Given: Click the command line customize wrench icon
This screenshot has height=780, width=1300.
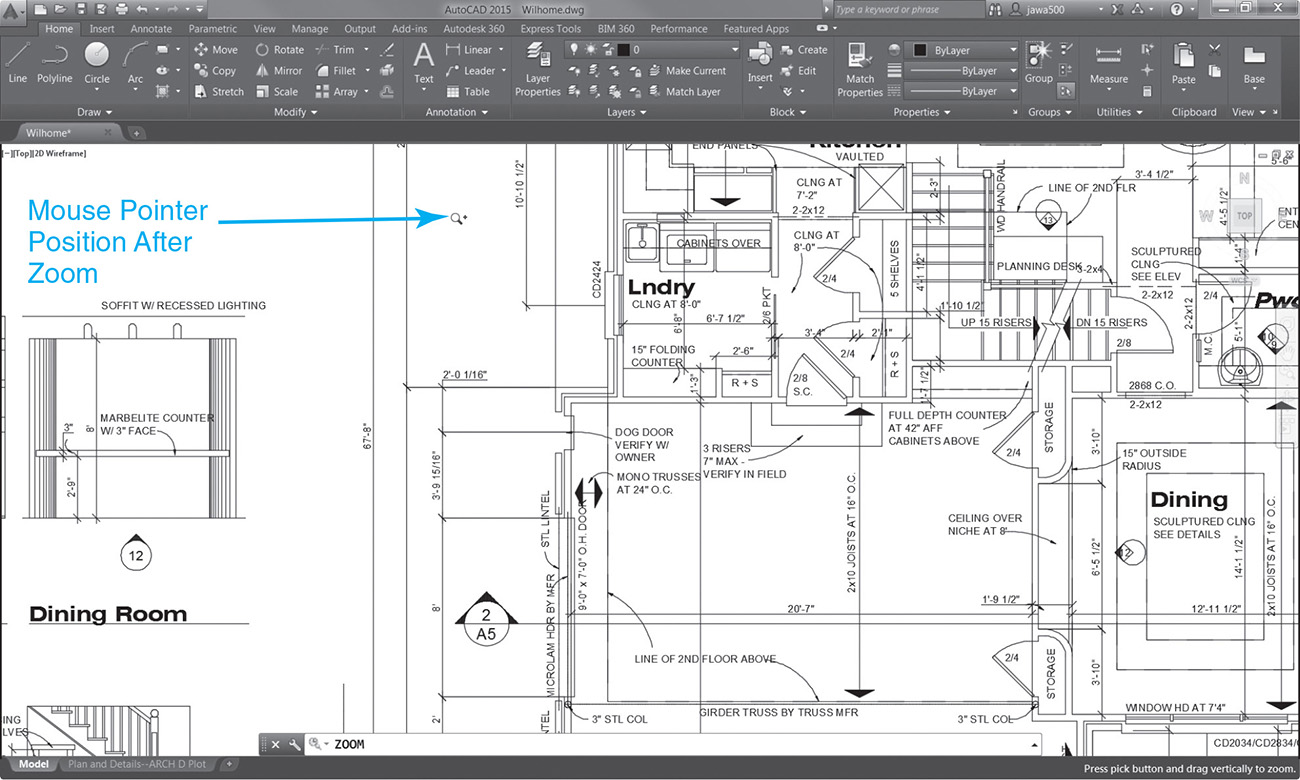Looking at the screenshot, I should [x=294, y=744].
